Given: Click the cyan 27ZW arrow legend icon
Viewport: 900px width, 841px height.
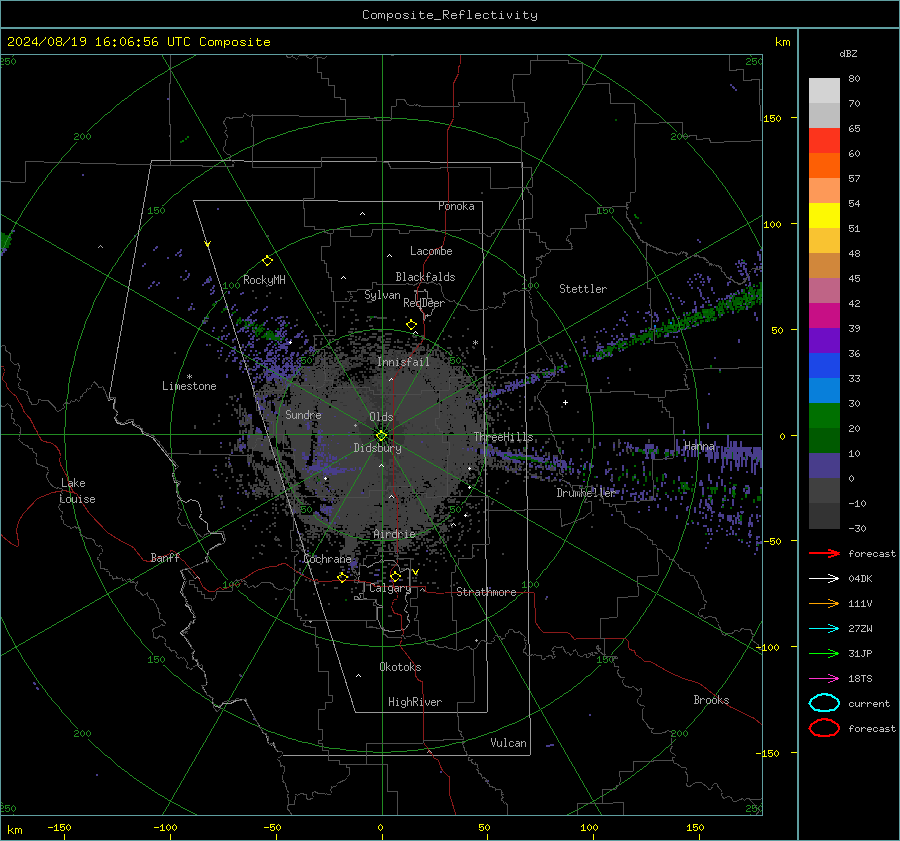Looking at the screenshot, I should 824,628.
